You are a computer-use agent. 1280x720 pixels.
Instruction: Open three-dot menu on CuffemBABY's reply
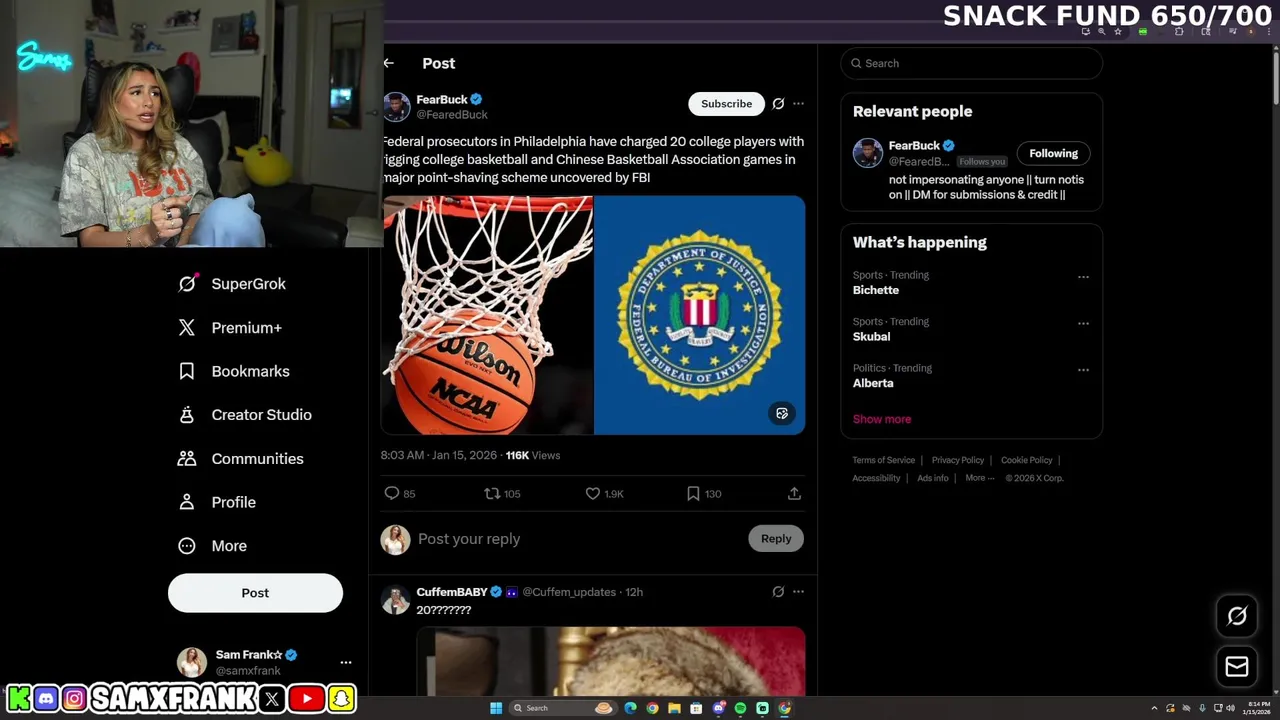click(x=798, y=592)
